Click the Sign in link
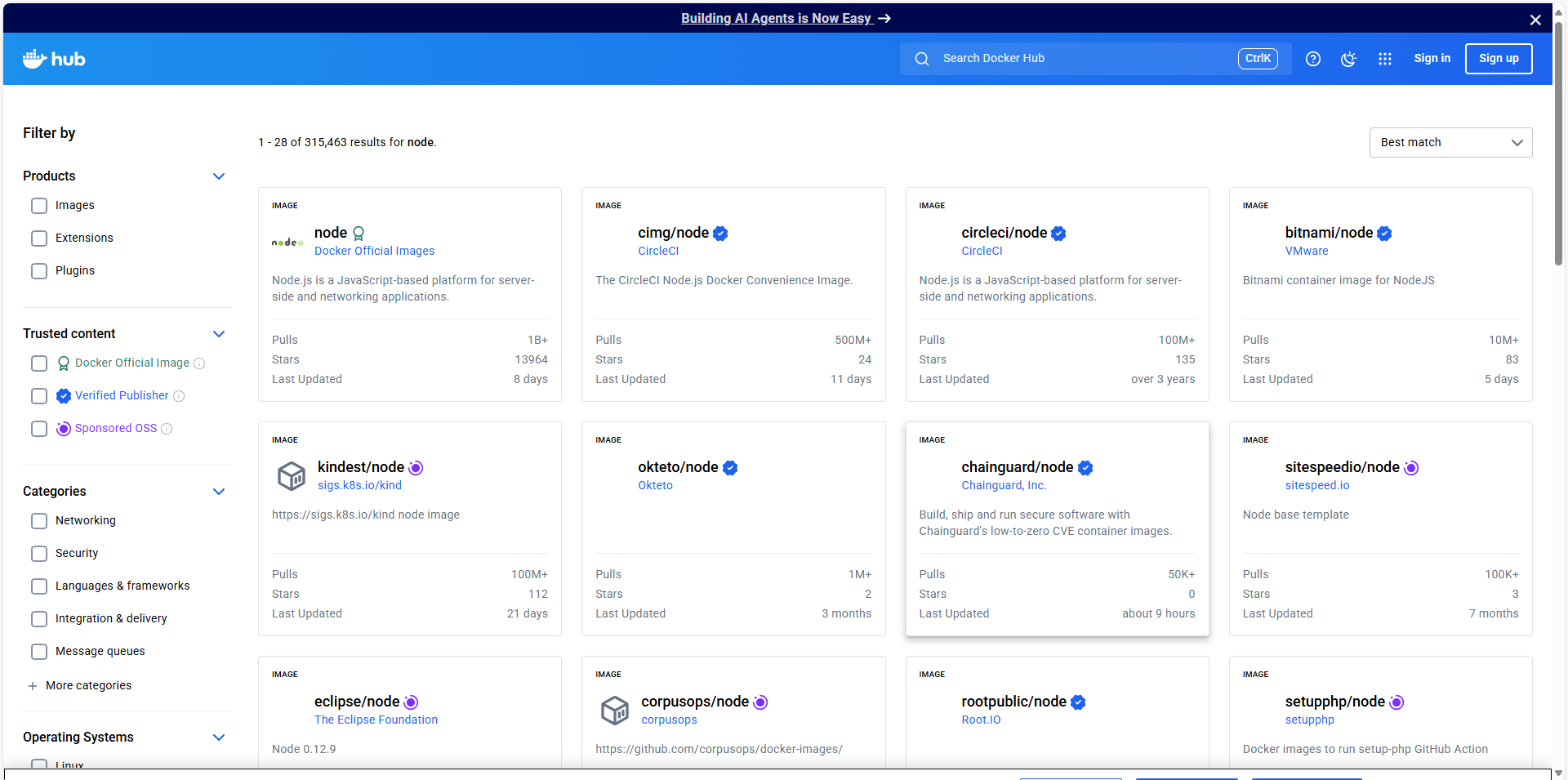The image size is (1568, 780). (x=1432, y=59)
